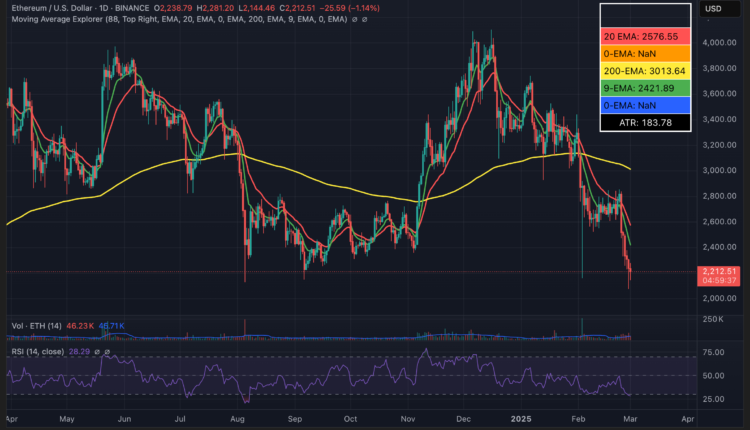Click the 3,000.00 price scale label
This screenshot has height=430, width=750.
click(720, 170)
